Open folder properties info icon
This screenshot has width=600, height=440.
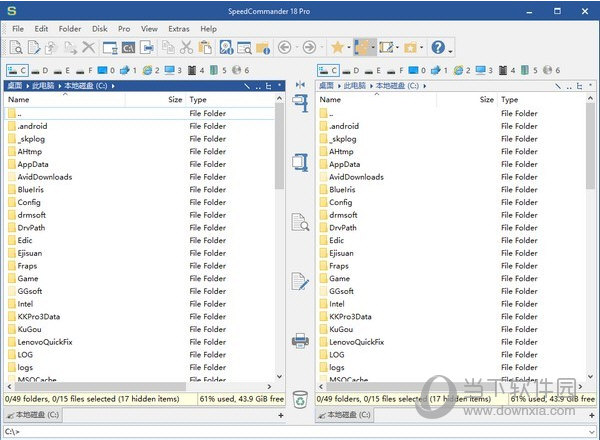[x=263, y=48]
